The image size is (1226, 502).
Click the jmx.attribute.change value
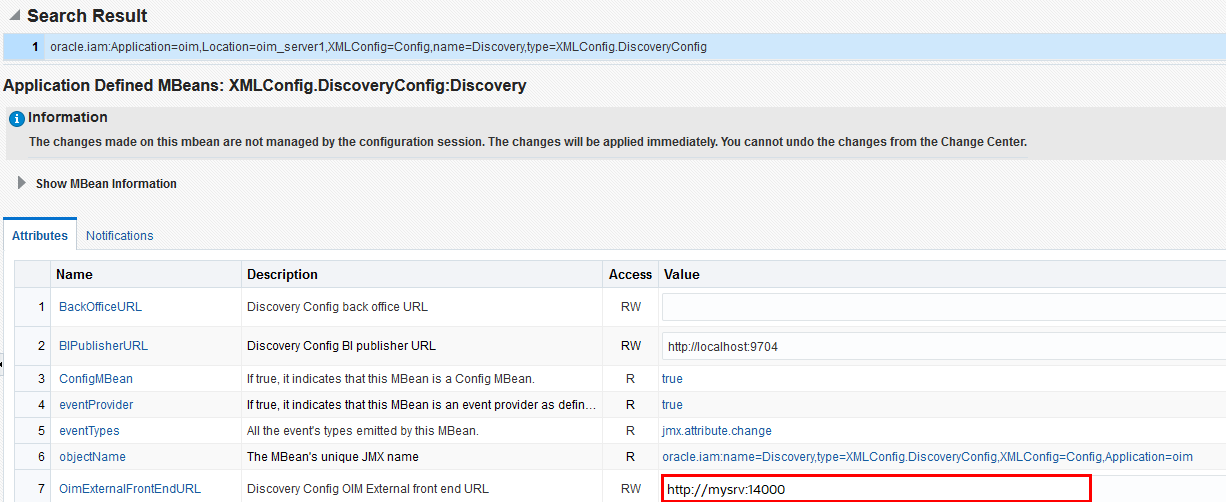click(716, 431)
